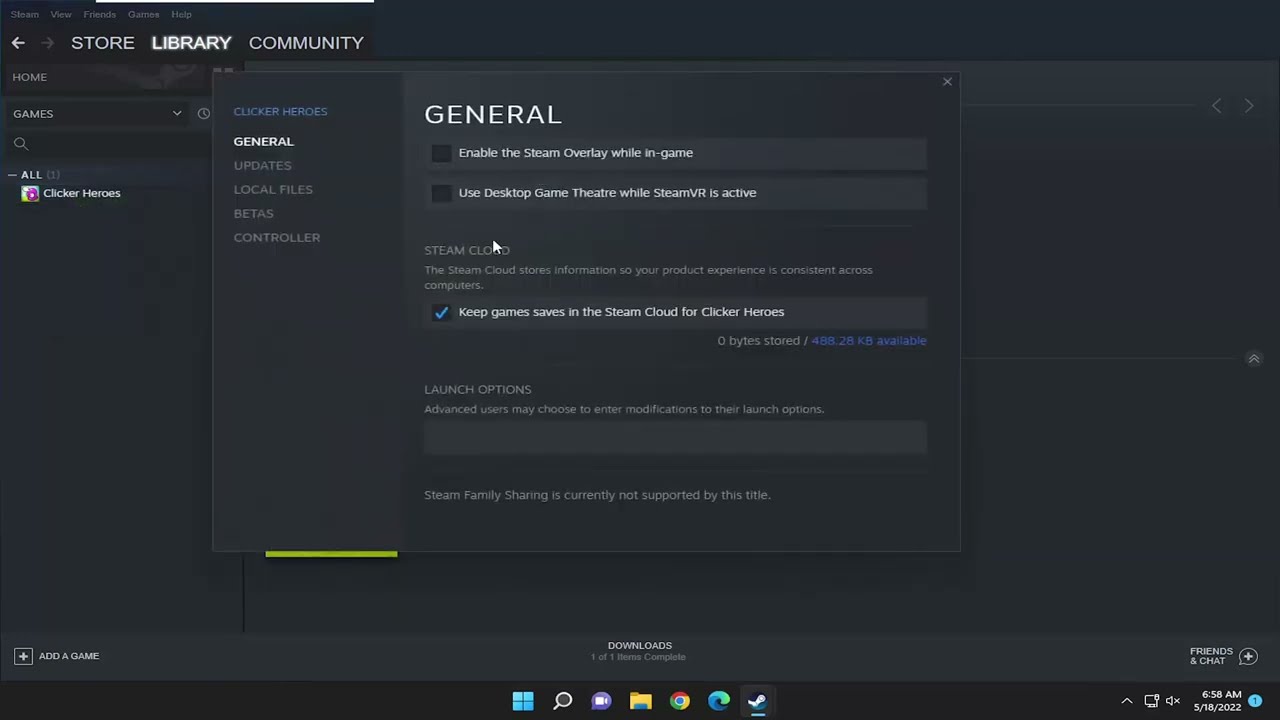This screenshot has height=720, width=1280.
Task: Open the notification badge in the tray
Action: pos(1255,701)
